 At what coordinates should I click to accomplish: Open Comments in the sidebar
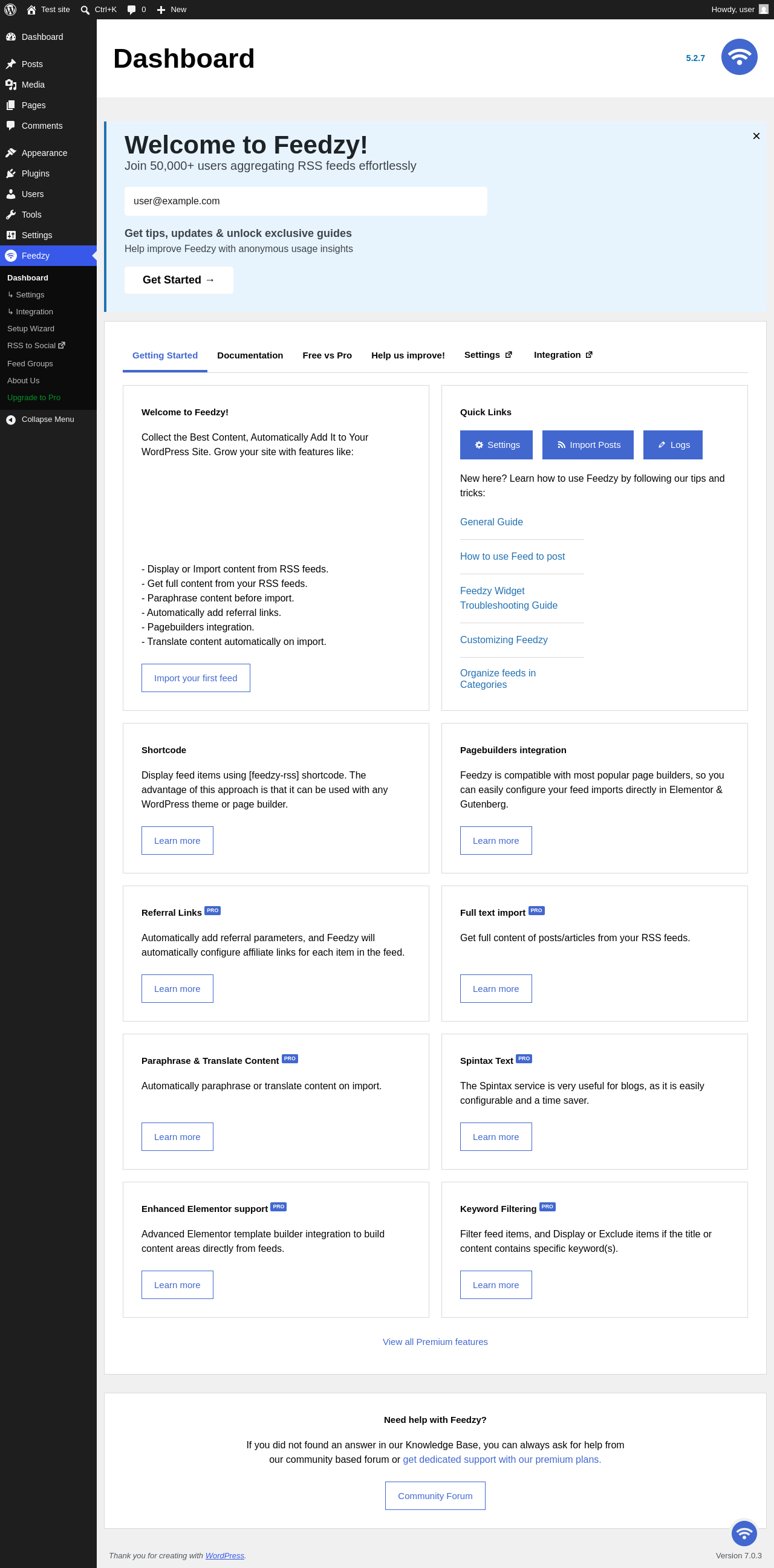click(48, 126)
